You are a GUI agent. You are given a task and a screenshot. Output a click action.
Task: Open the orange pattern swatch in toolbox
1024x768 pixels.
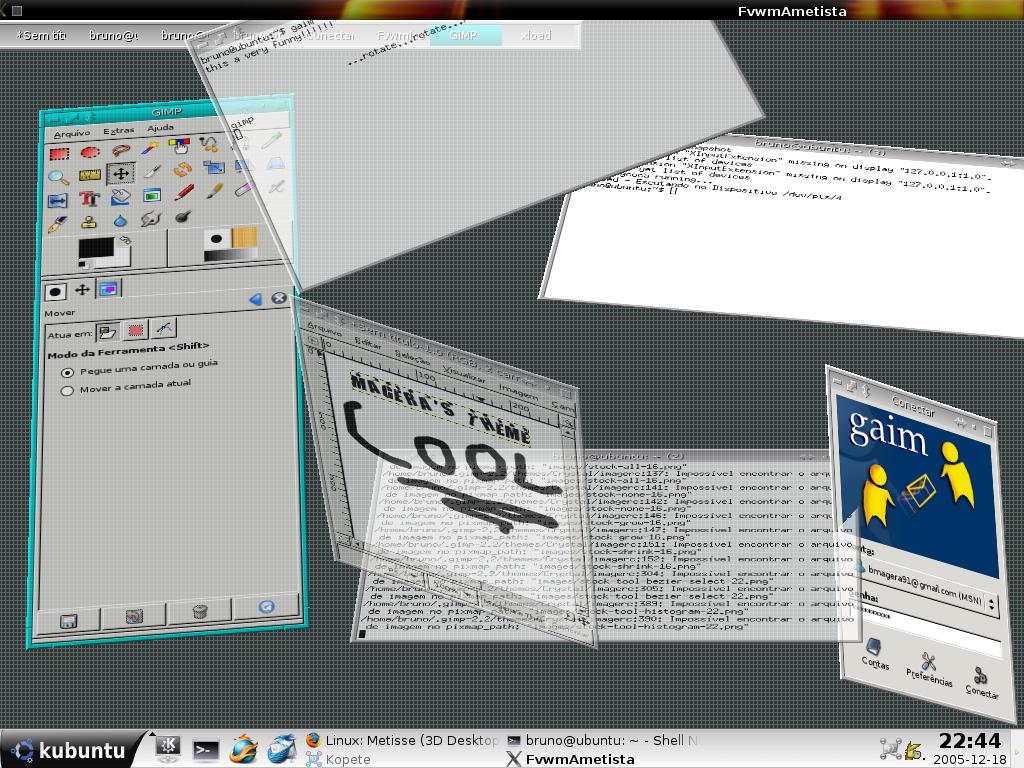pos(244,237)
